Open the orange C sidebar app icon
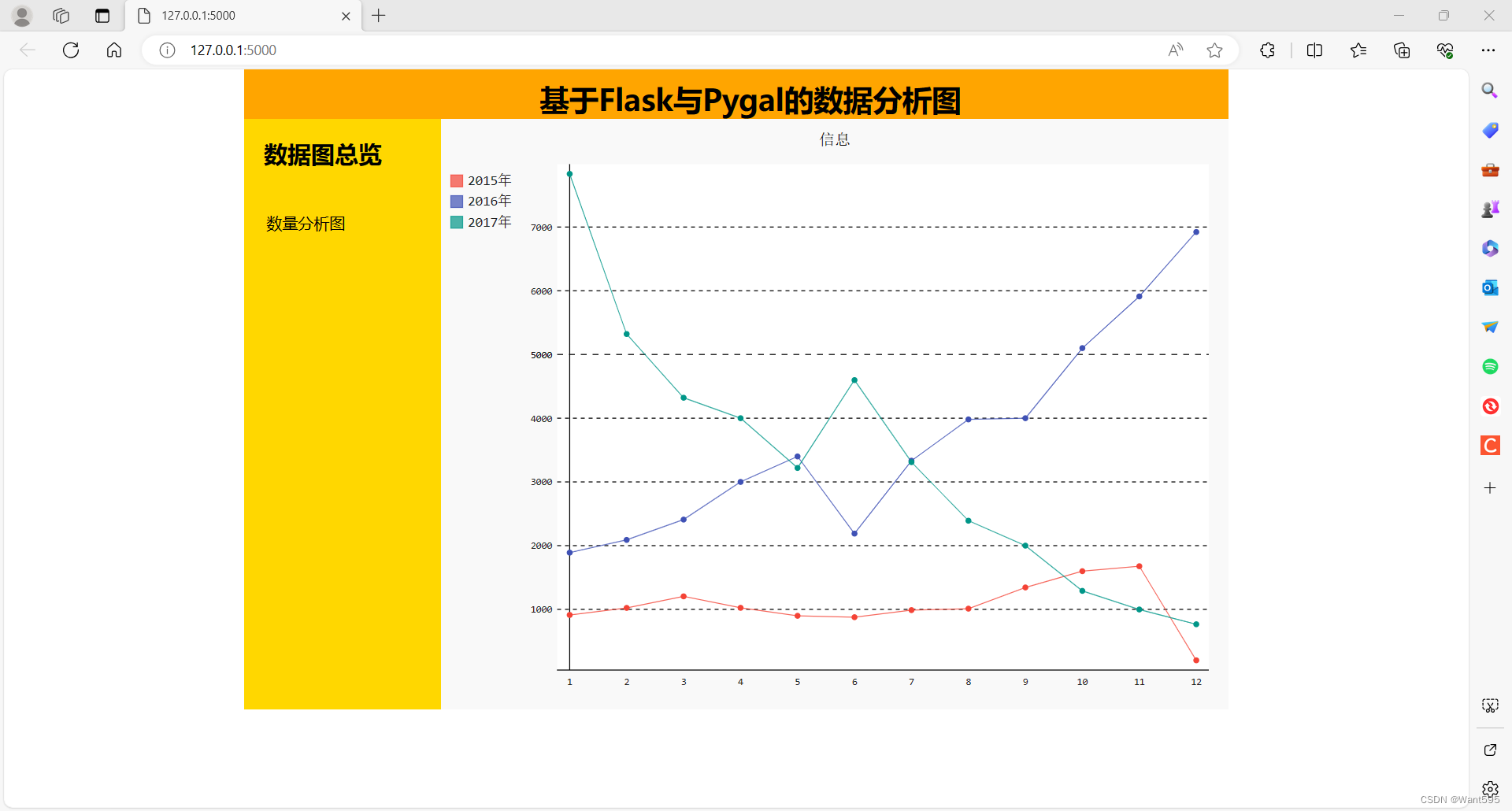The width and height of the screenshot is (1512, 811). (x=1490, y=446)
